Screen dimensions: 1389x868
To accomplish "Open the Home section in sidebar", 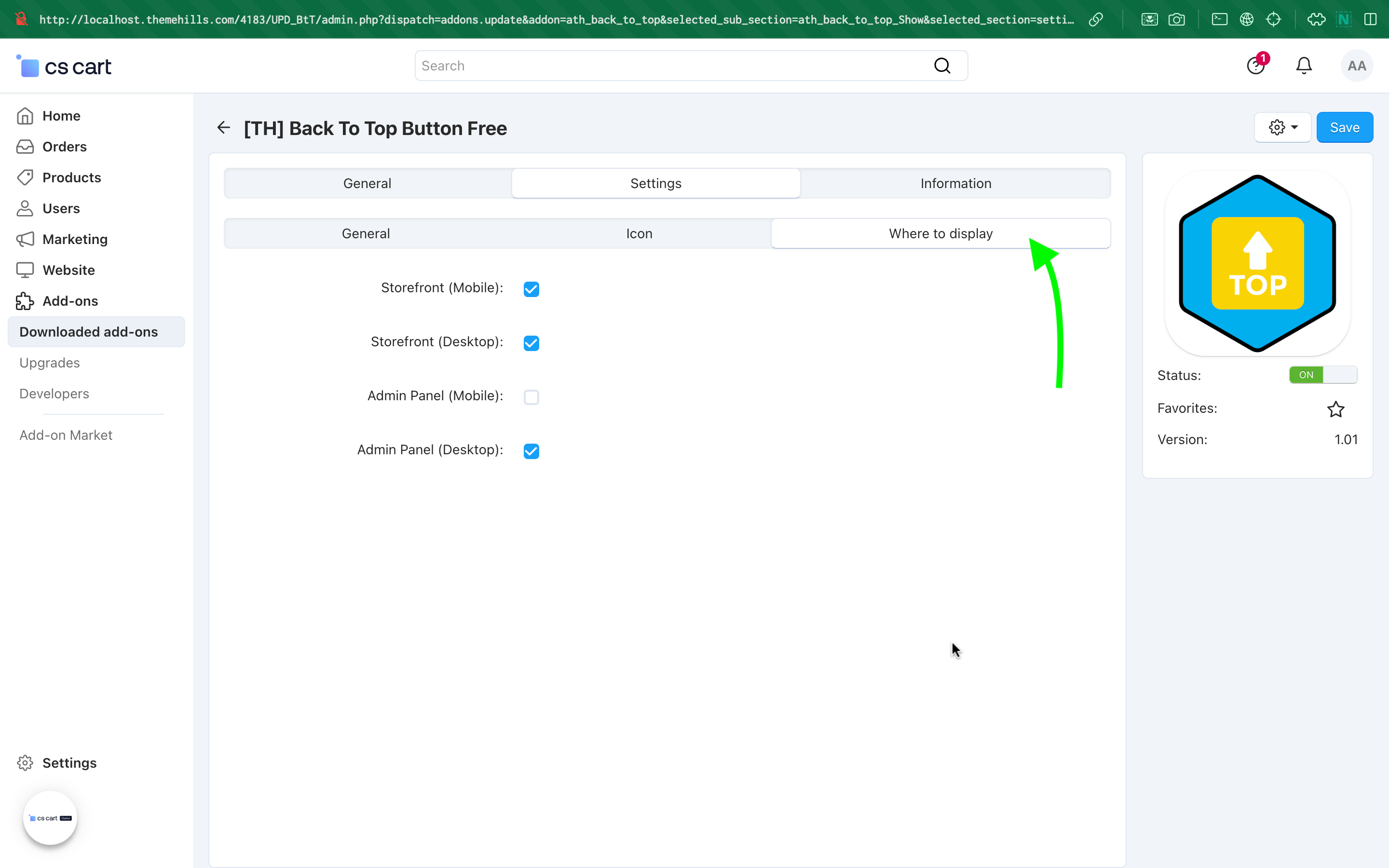I will [61, 116].
